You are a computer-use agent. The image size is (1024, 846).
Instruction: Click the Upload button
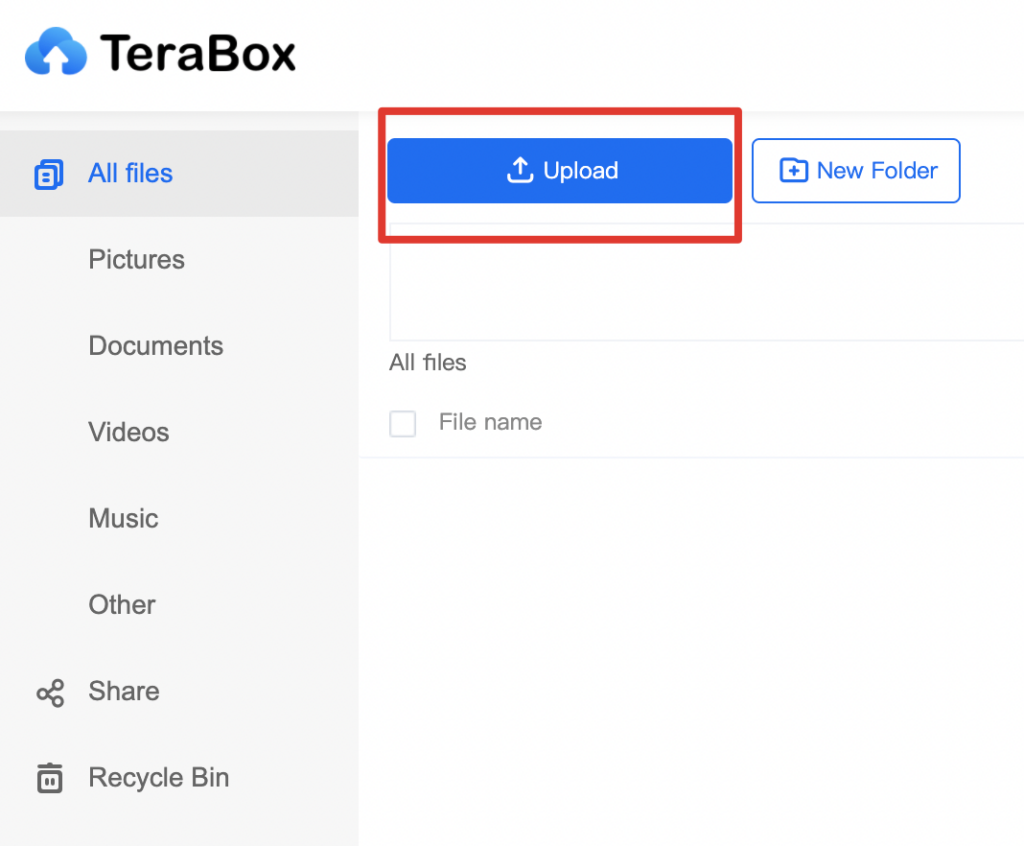[560, 170]
